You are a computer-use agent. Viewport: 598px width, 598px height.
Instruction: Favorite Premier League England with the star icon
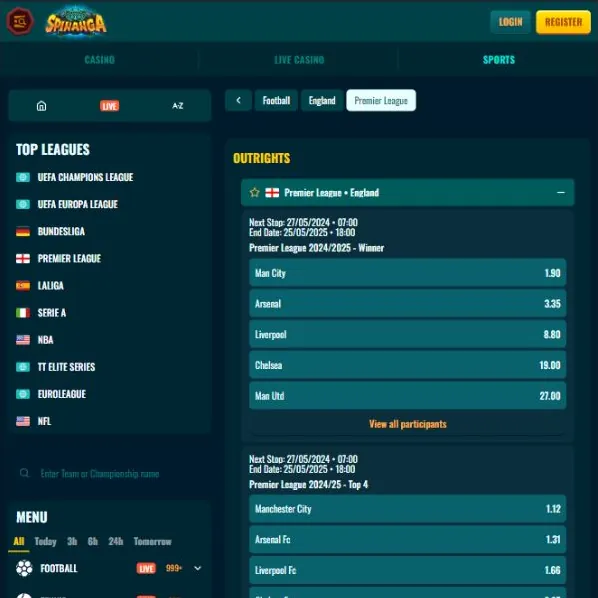254,193
